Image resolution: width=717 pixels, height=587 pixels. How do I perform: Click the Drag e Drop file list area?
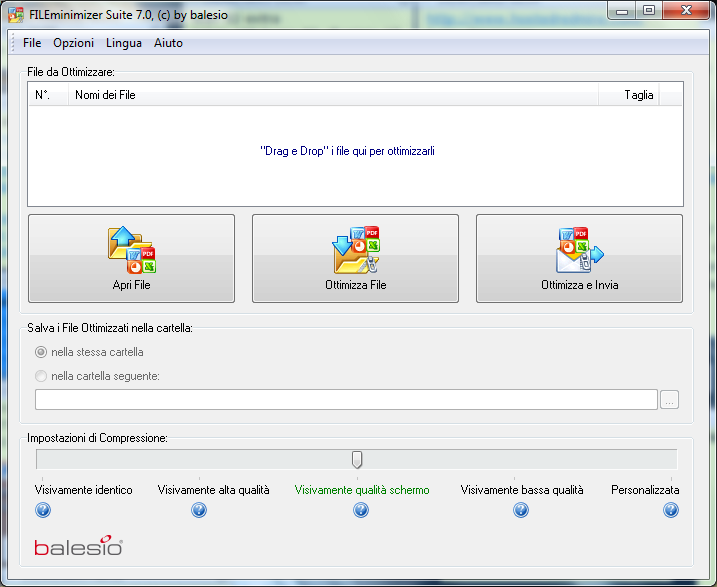[355, 155]
